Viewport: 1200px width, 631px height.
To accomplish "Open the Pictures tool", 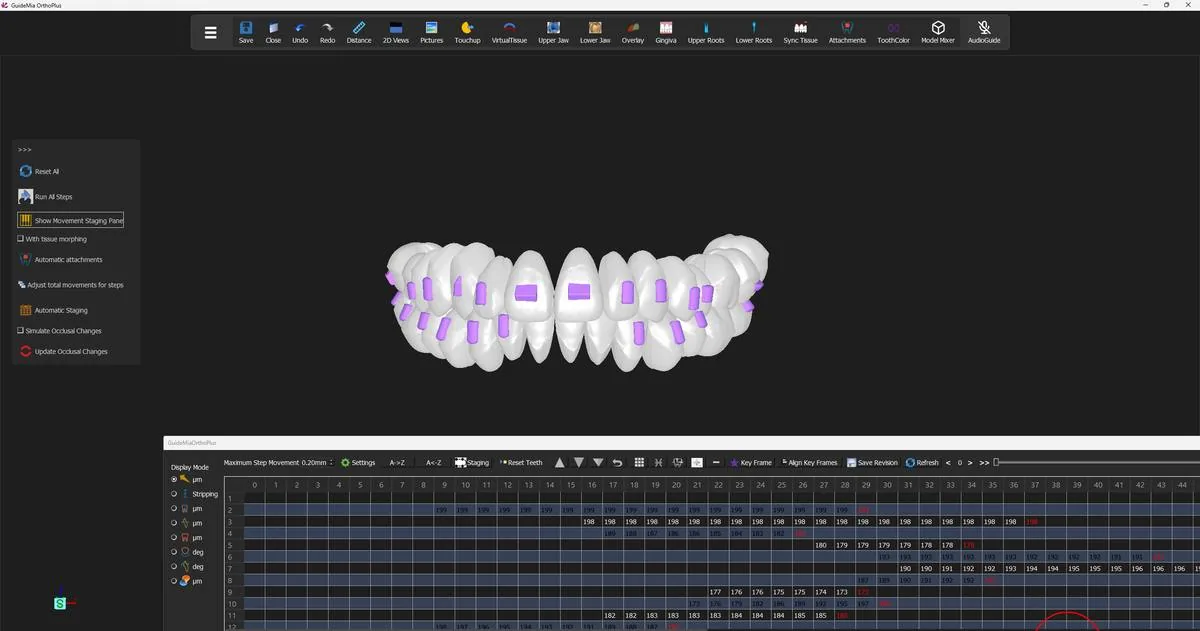I will tap(431, 33).
